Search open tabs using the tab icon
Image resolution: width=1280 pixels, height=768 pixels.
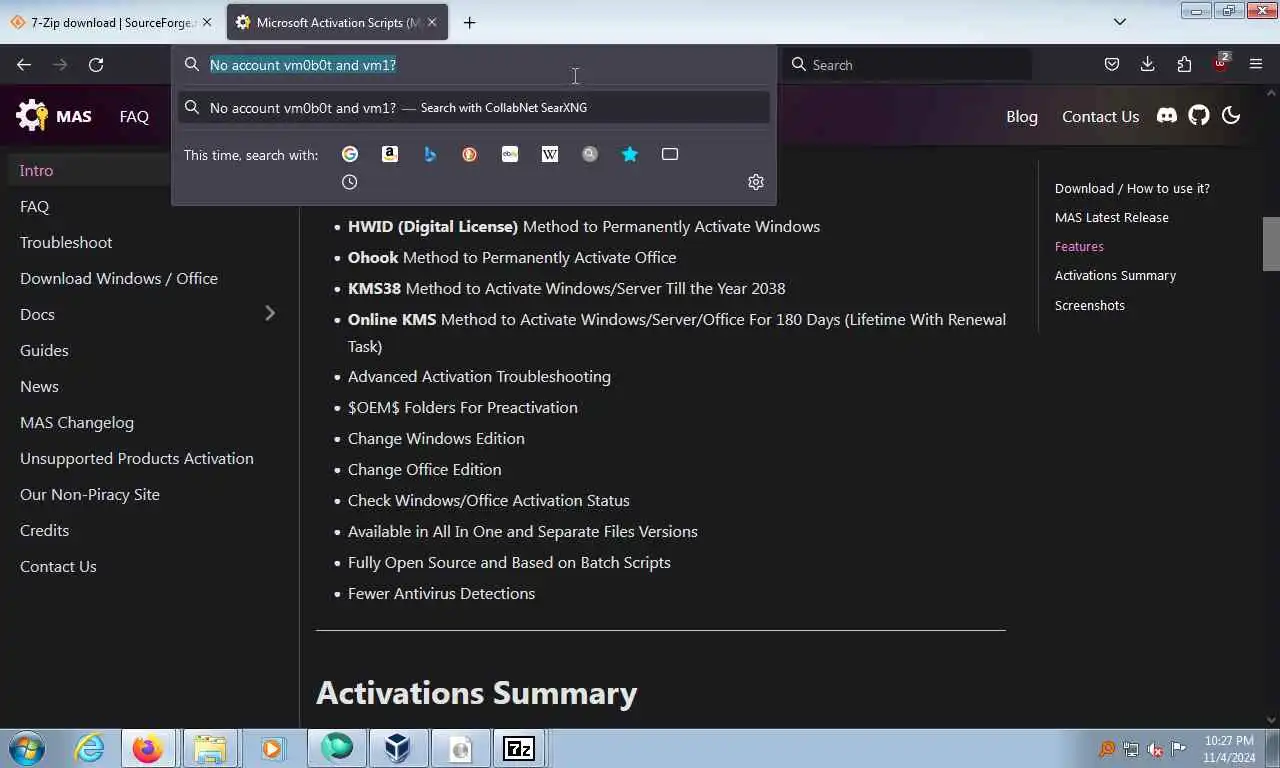point(670,154)
